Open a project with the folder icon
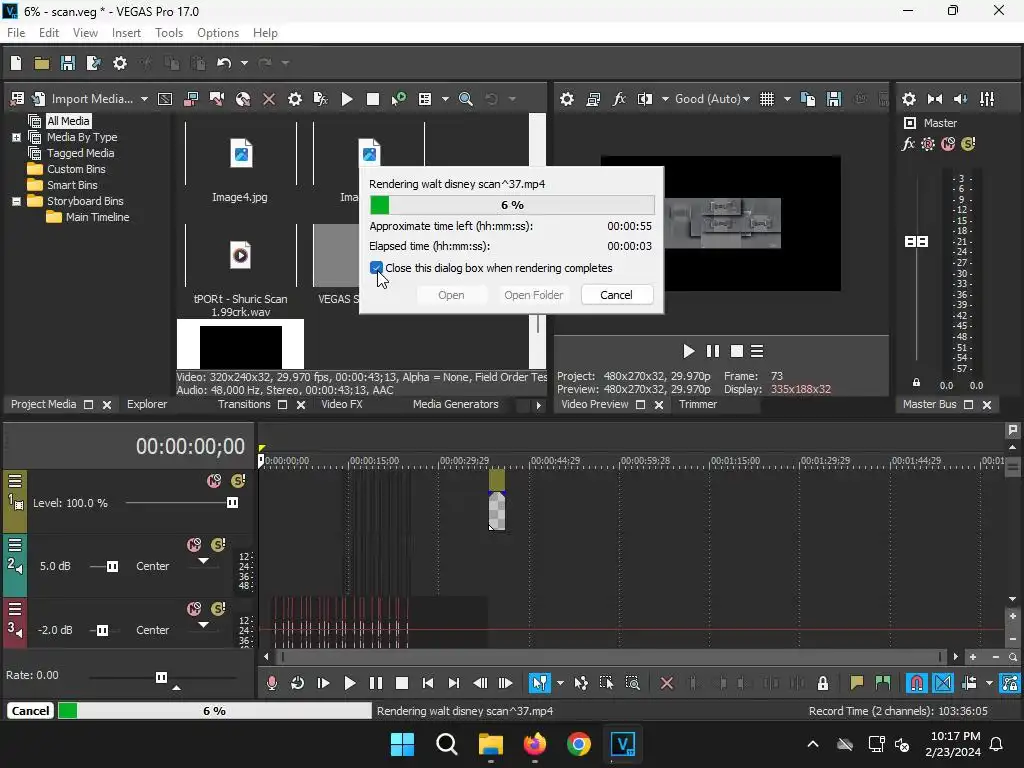1024x768 pixels. click(x=42, y=63)
